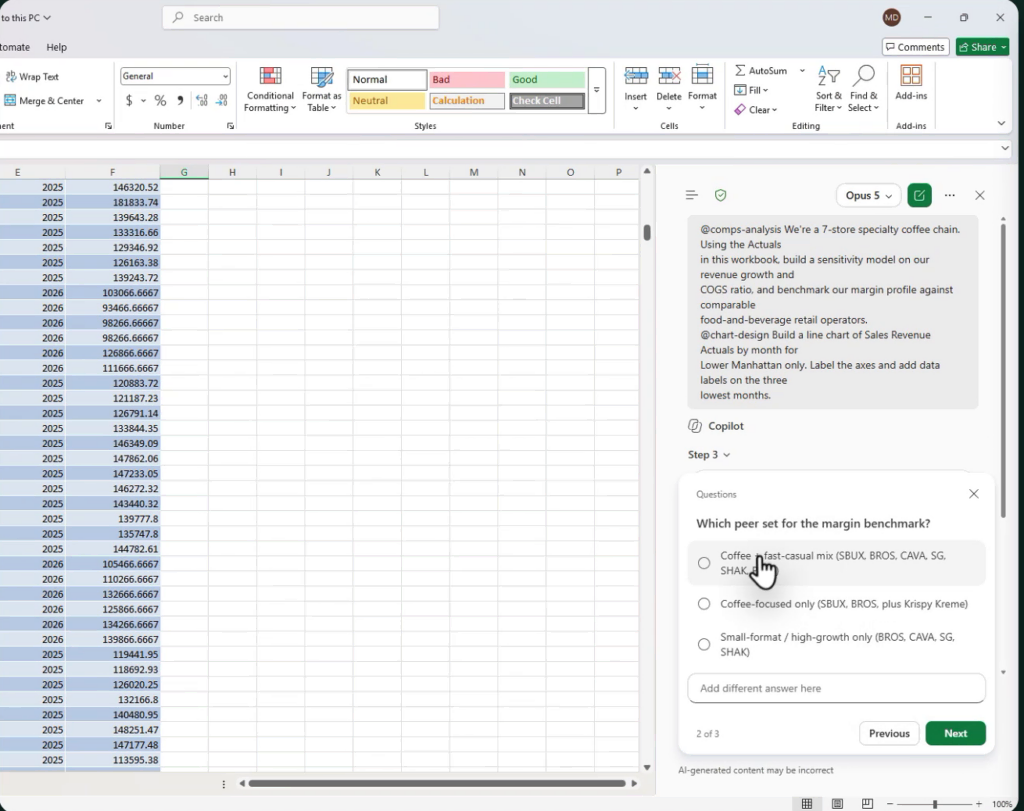This screenshot has height=811, width=1024.
Task: Open the Opus 5 model selector
Action: [868, 195]
